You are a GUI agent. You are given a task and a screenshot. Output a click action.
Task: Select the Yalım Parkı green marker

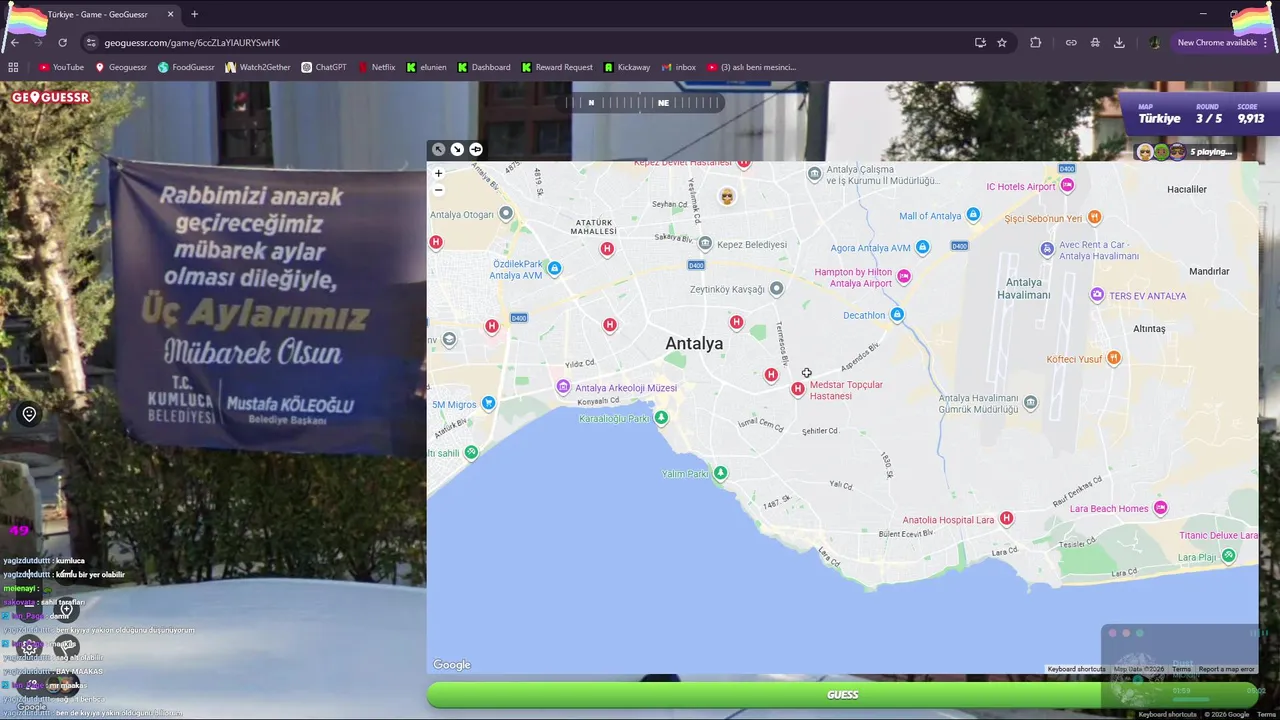720,472
